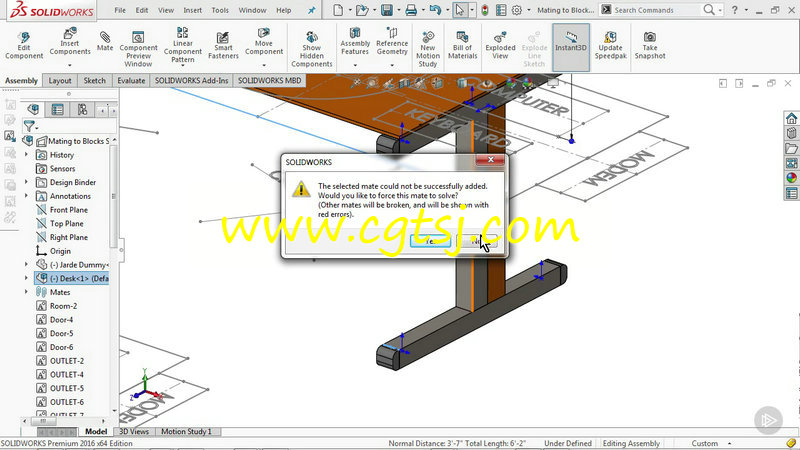Open the PropertyManager tab
800x450 pixels.
click(x=58, y=109)
